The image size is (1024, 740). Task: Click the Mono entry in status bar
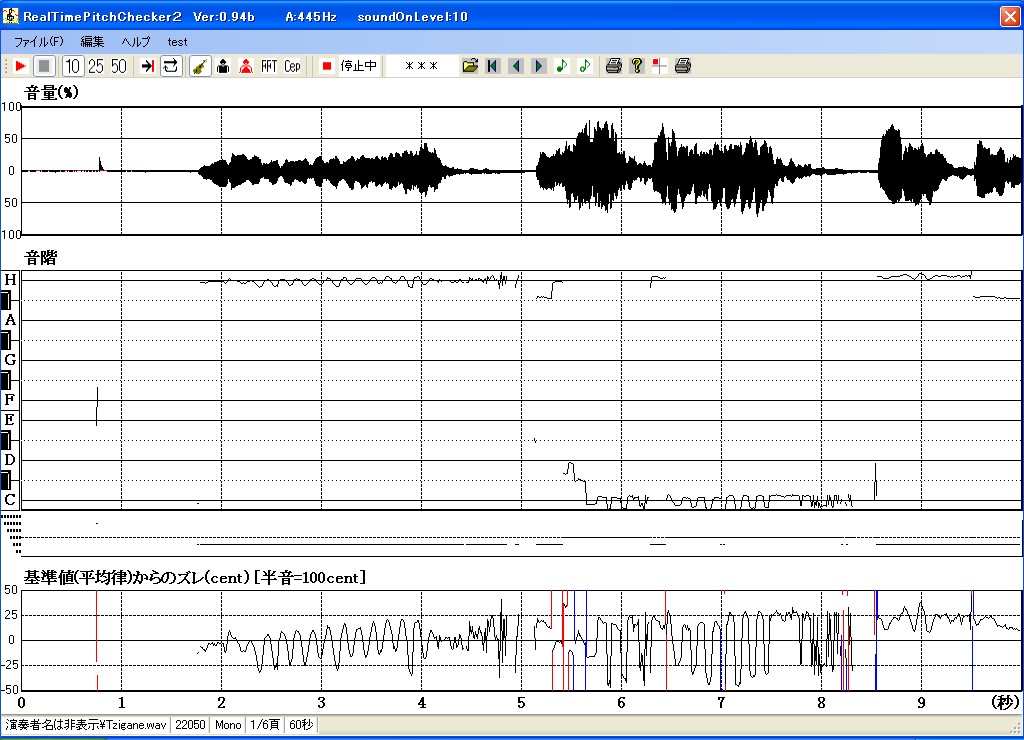228,725
